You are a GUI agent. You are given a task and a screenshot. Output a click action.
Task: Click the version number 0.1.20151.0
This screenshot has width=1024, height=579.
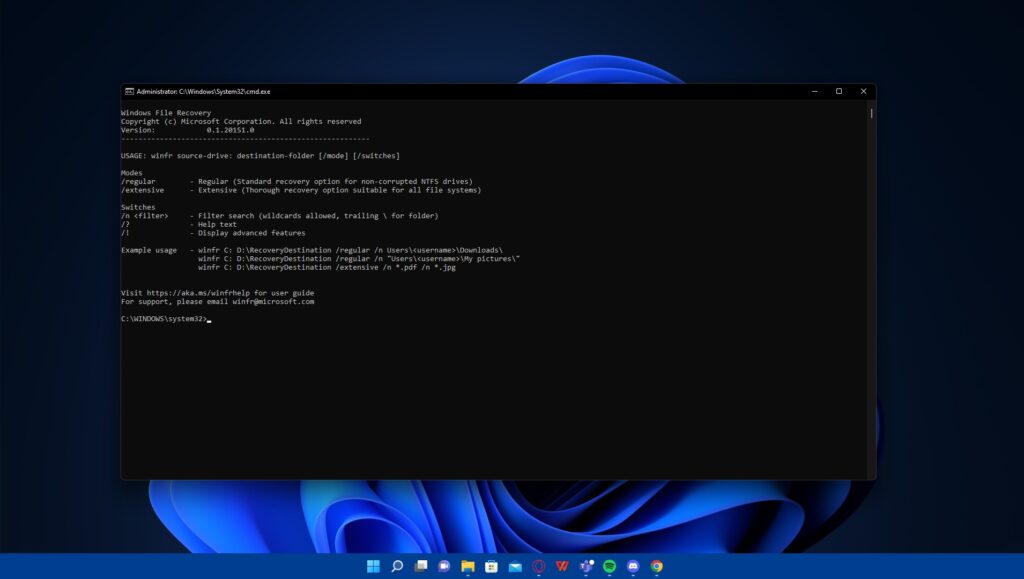231,130
